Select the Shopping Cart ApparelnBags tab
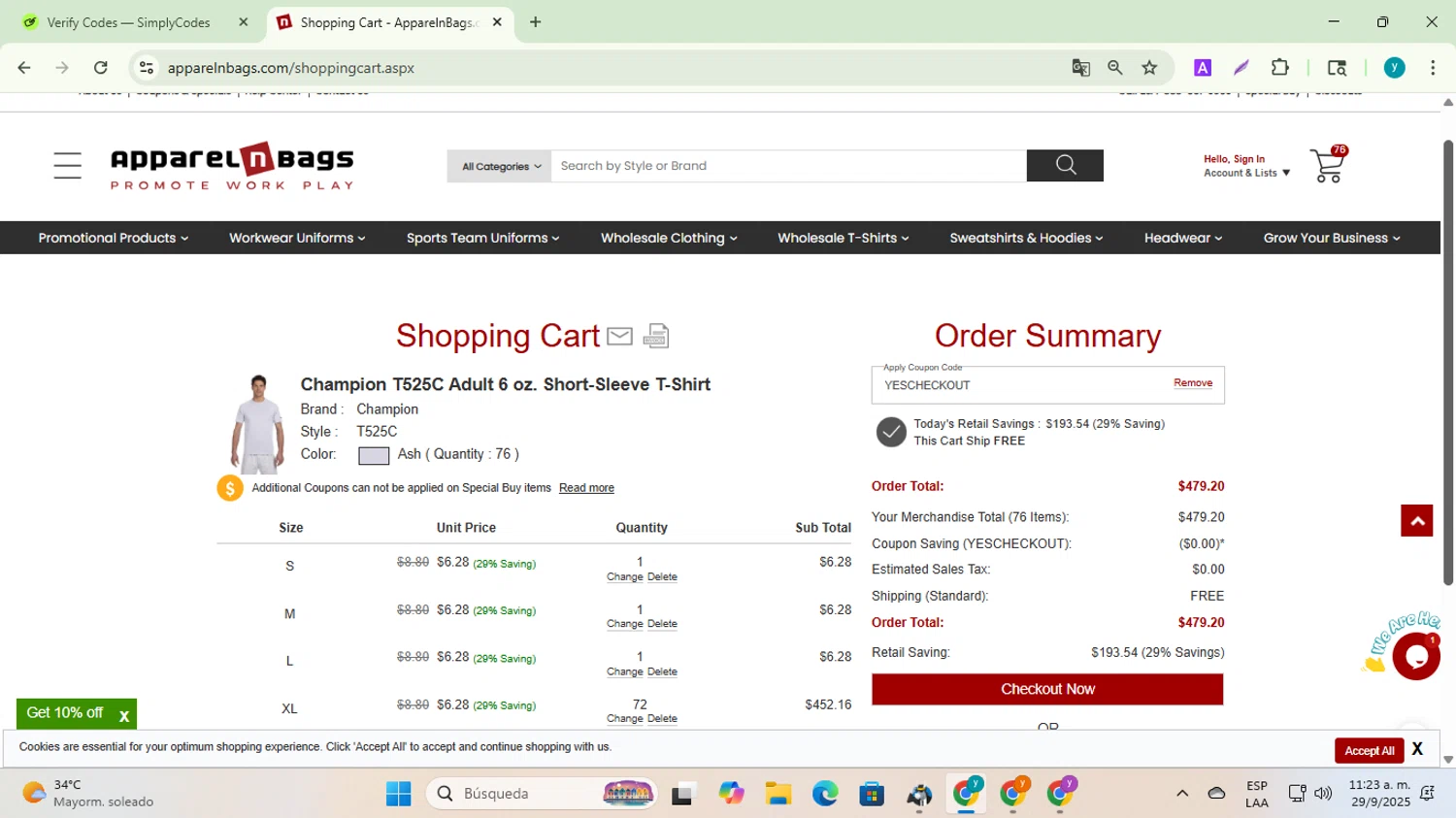The image size is (1456, 818). (388, 22)
